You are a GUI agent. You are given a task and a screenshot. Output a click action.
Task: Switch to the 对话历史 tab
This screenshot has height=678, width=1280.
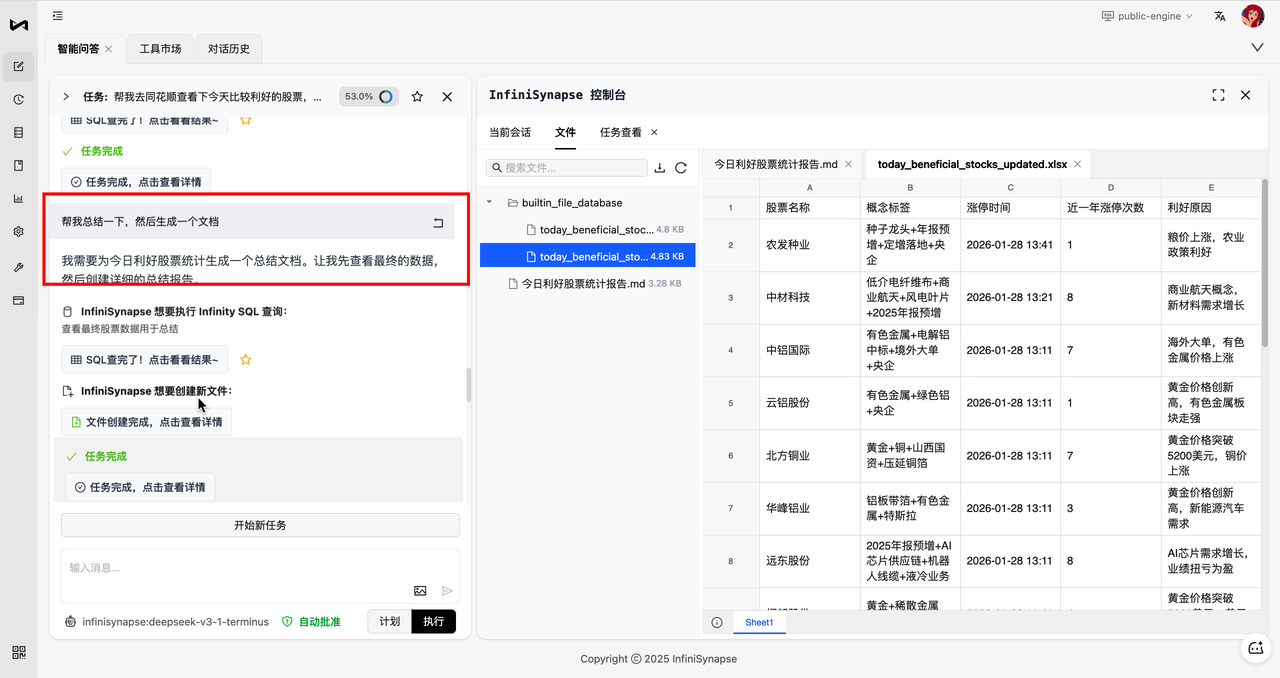pyautogui.click(x=229, y=48)
